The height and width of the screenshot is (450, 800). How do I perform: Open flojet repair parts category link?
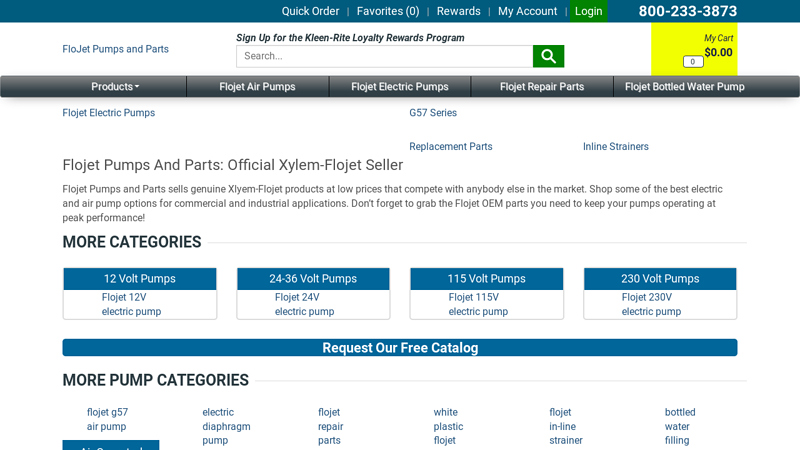pyautogui.click(x=331, y=426)
